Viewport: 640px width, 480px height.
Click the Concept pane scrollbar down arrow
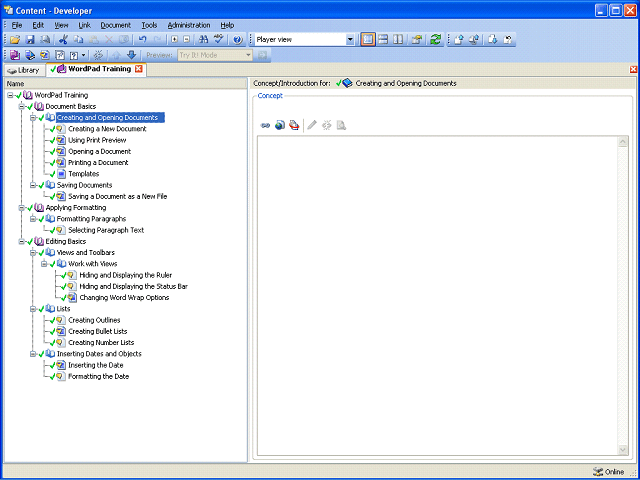[623, 450]
